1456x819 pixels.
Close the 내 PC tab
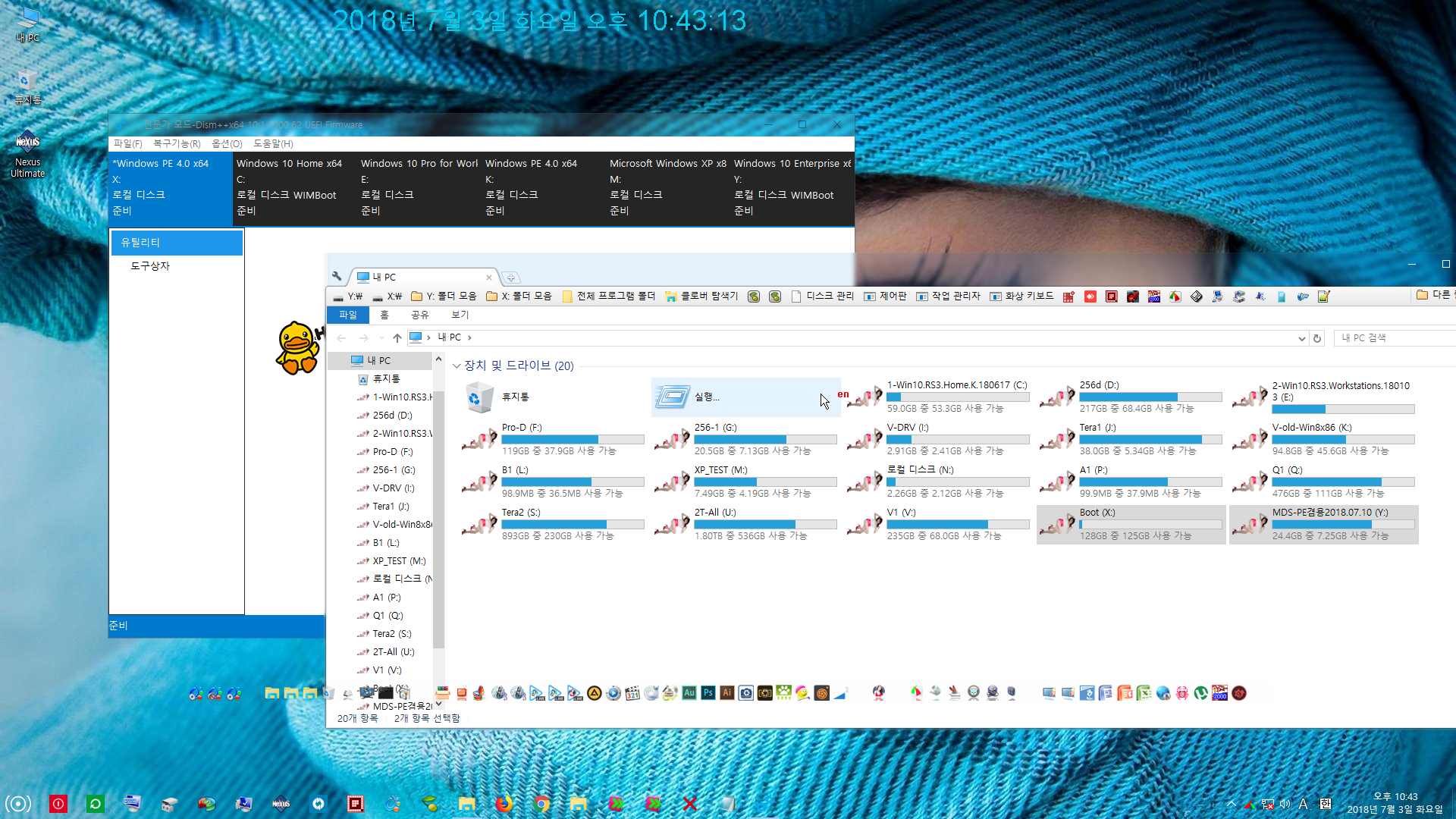pos(489,277)
